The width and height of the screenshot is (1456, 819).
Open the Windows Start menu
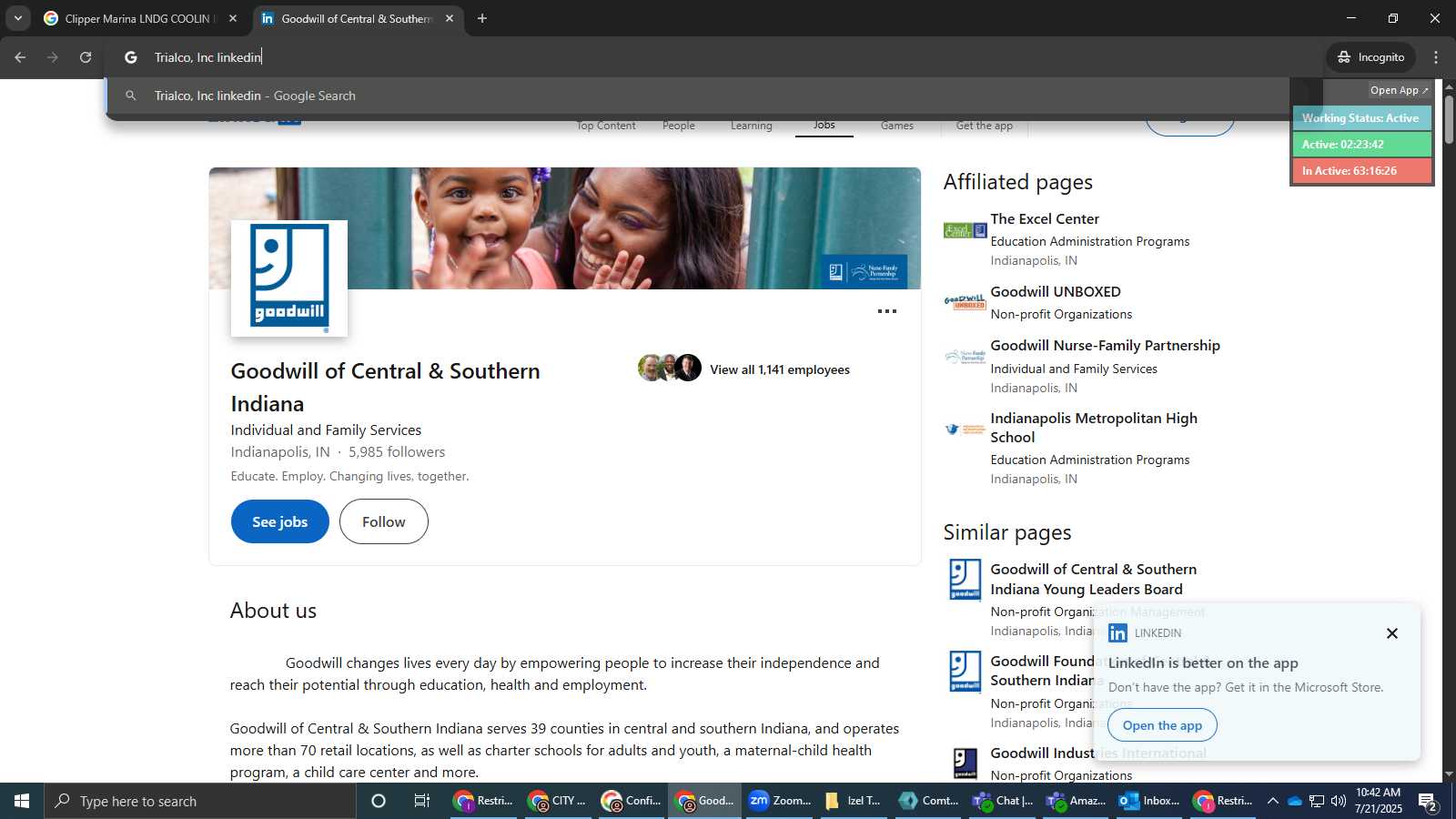point(22,801)
